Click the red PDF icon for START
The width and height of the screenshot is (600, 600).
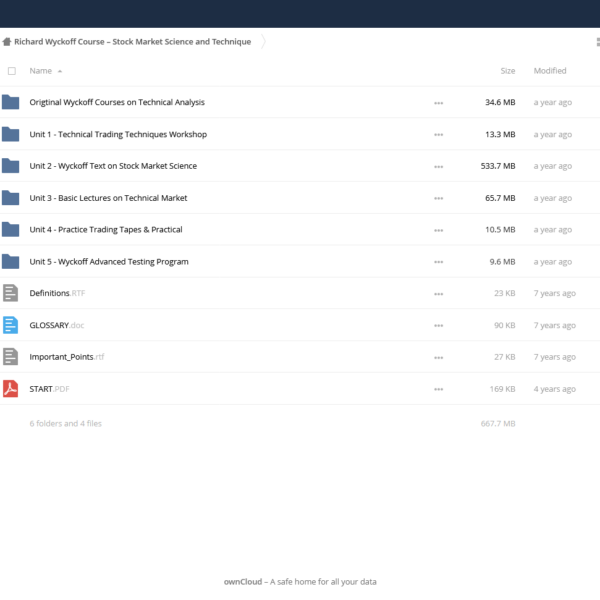(x=10, y=389)
